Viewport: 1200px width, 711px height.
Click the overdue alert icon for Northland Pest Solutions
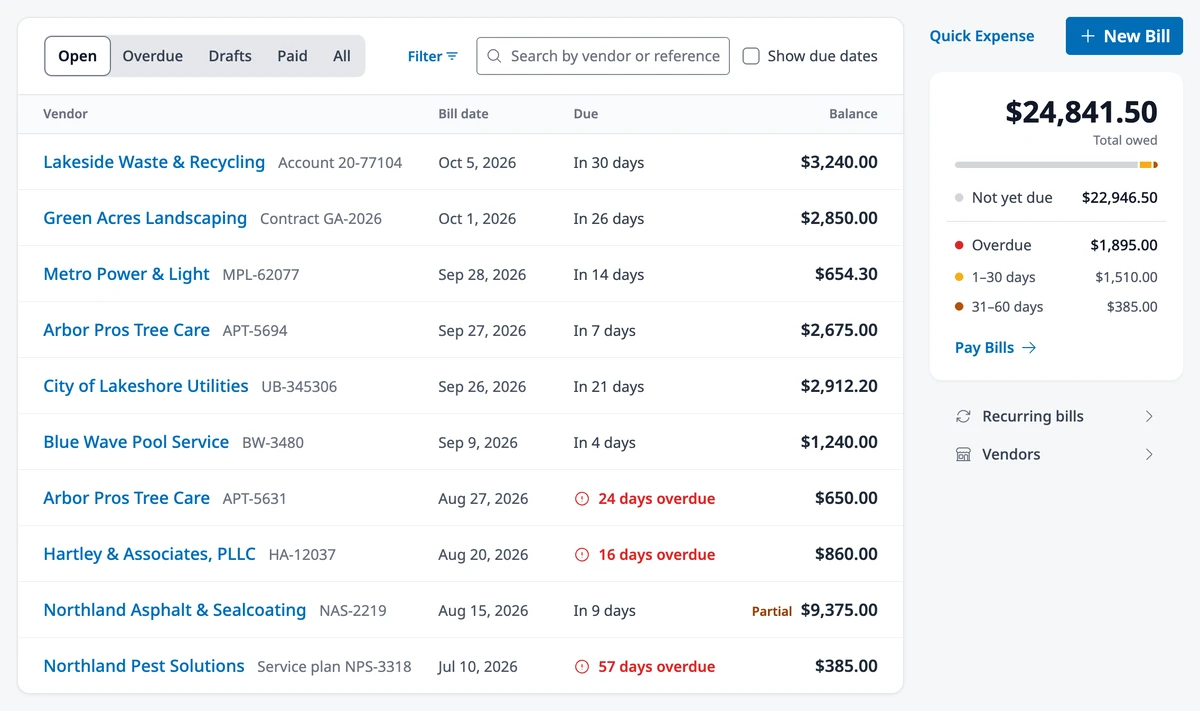point(582,666)
